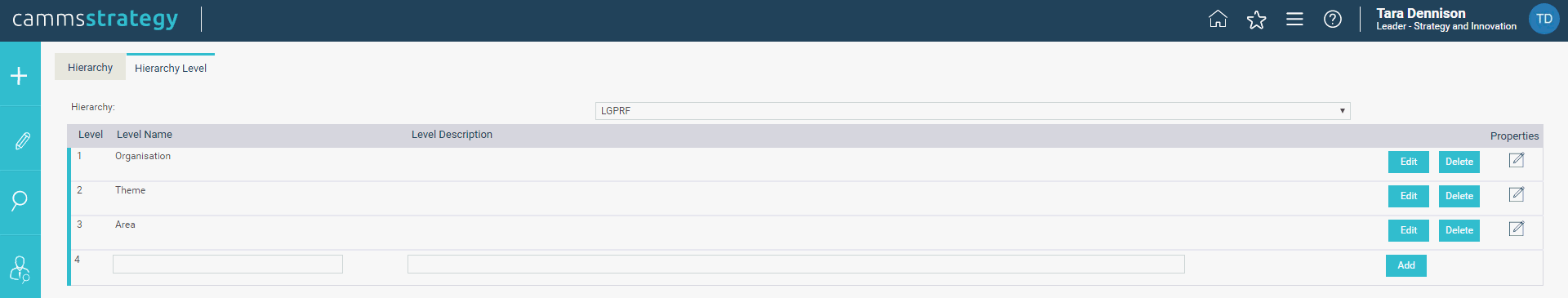Open the Home icon in the header
1568x298 pixels.
[x=1218, y=19]
